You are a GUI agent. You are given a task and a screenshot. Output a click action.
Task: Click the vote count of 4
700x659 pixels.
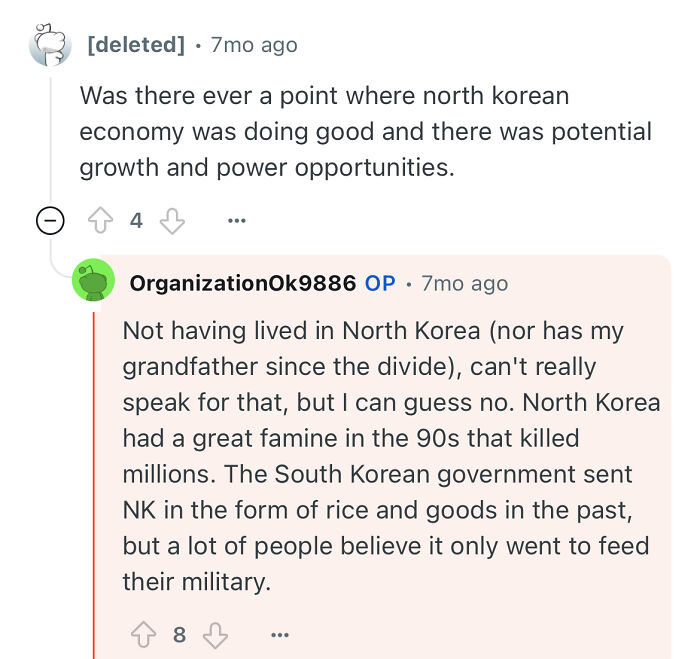coord(137,221)
